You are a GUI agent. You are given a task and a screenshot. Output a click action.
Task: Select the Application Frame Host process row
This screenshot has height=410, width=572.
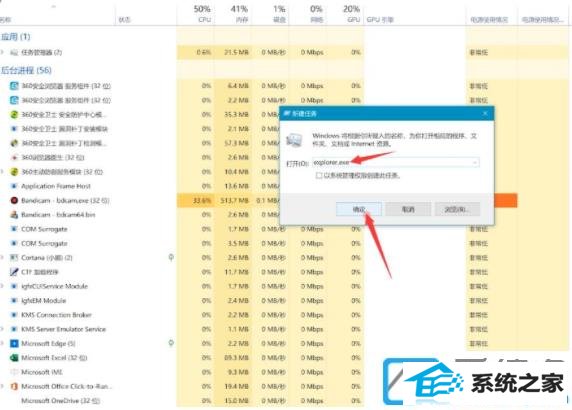click(88, 186)
